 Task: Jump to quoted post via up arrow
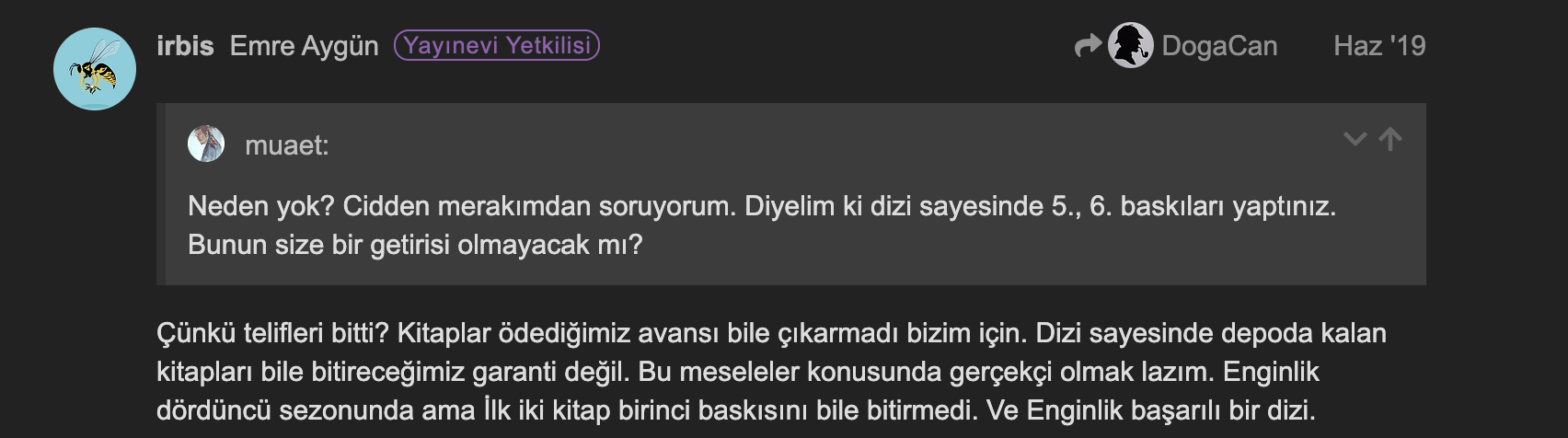click(x=1390, y=139)
